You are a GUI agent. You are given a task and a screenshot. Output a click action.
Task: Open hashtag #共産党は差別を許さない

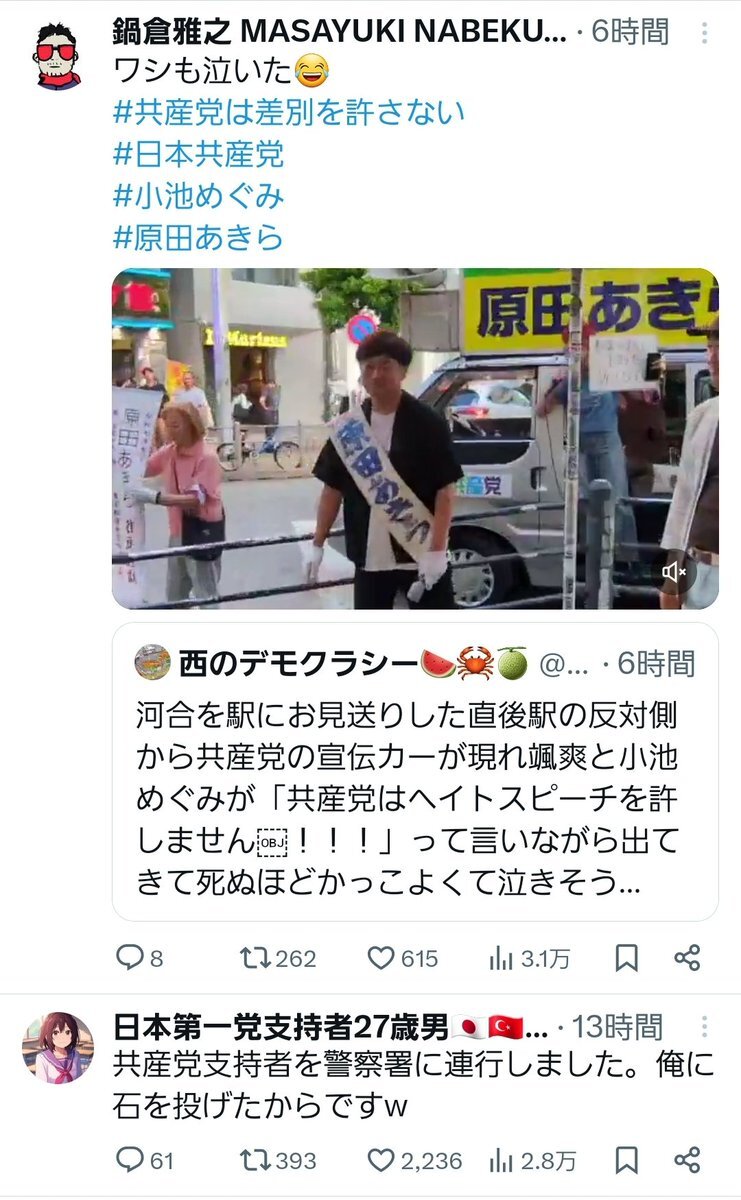[x=288, y=111]
